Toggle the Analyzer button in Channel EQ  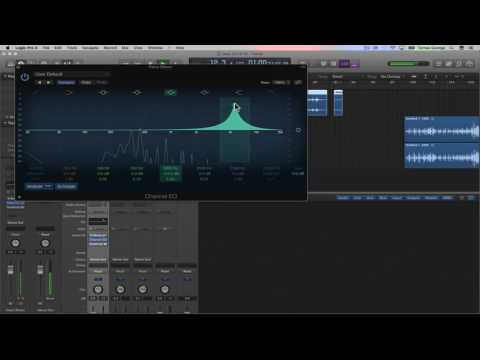(x=39, y=186)
